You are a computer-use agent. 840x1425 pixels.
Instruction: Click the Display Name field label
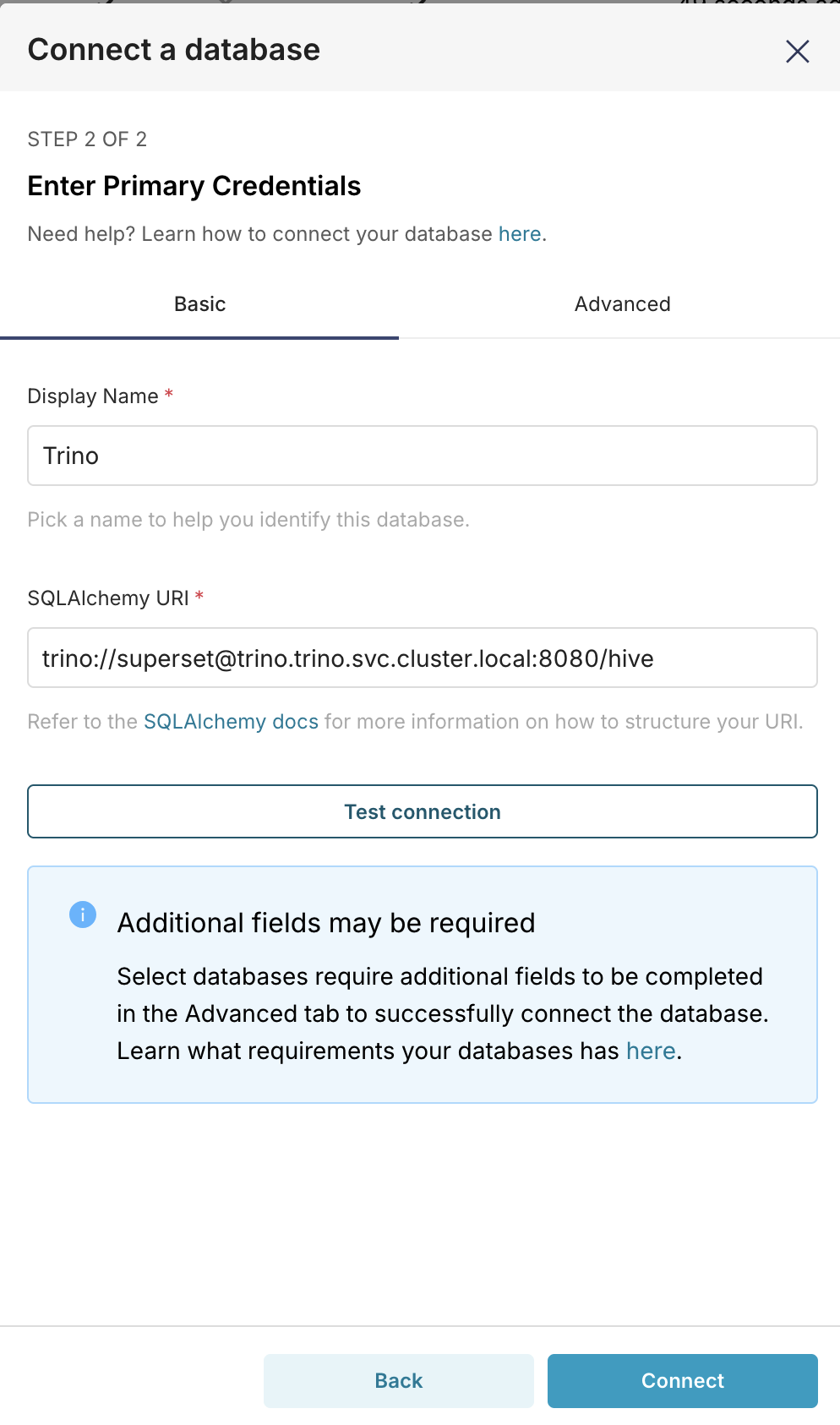coord(93,396)
